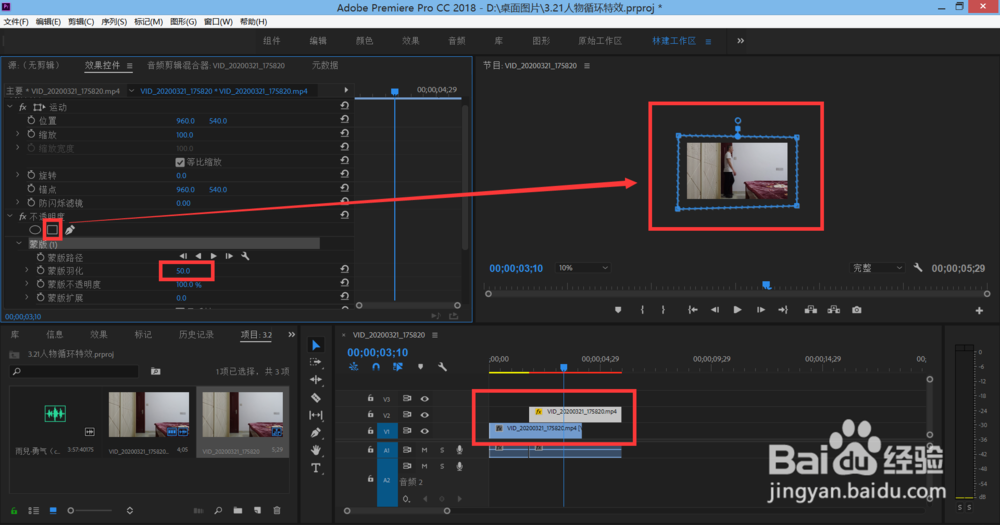Play the program monitor

737,310
